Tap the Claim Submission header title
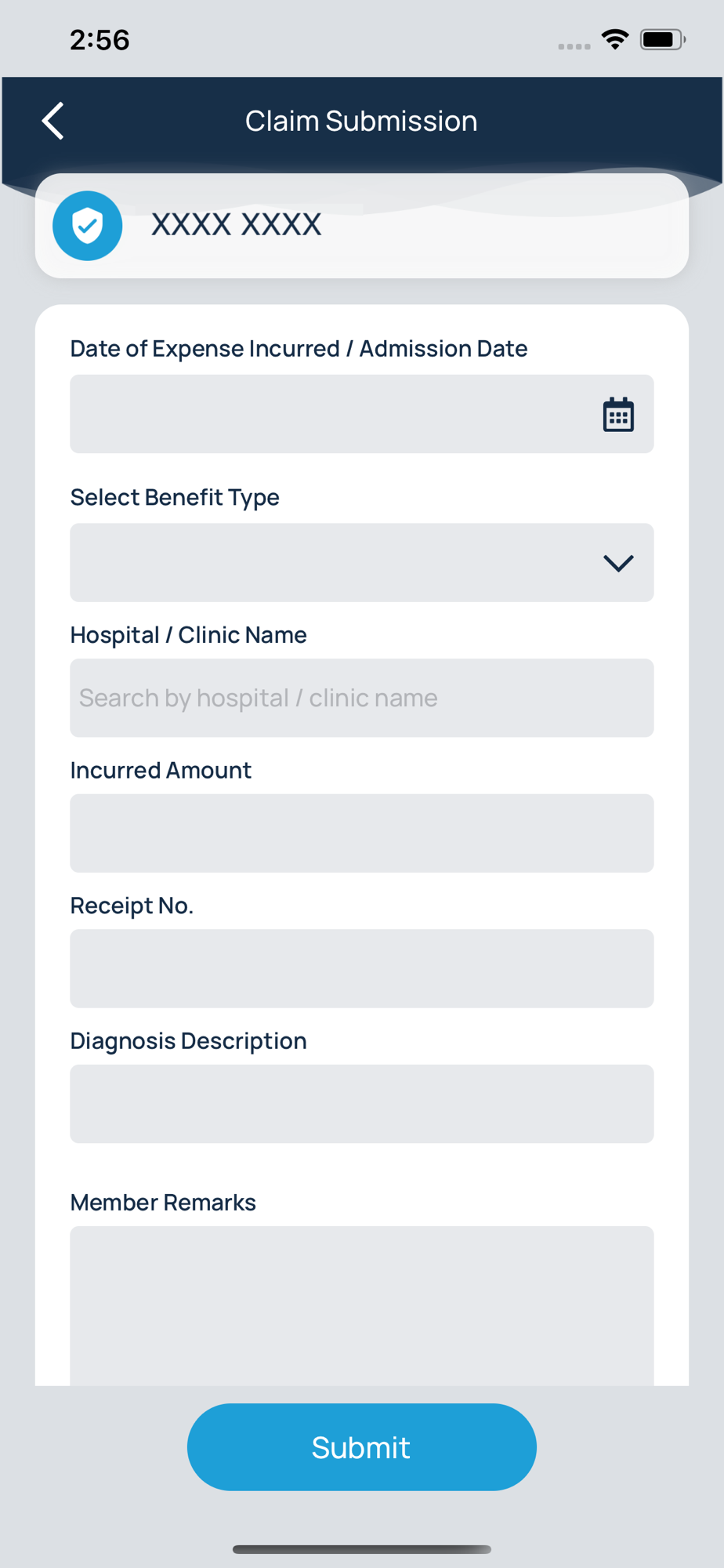Screen dimensions: 724x1568 click(x=361, y=122)
